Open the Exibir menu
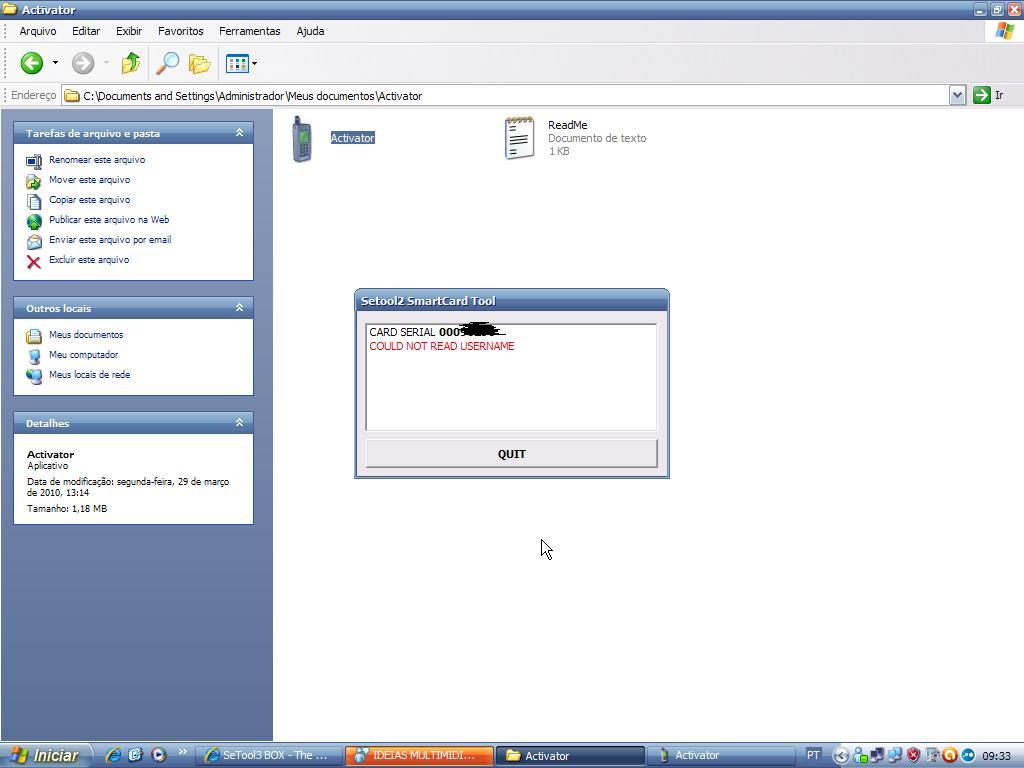1024x768 pixels. pos(129,31)
